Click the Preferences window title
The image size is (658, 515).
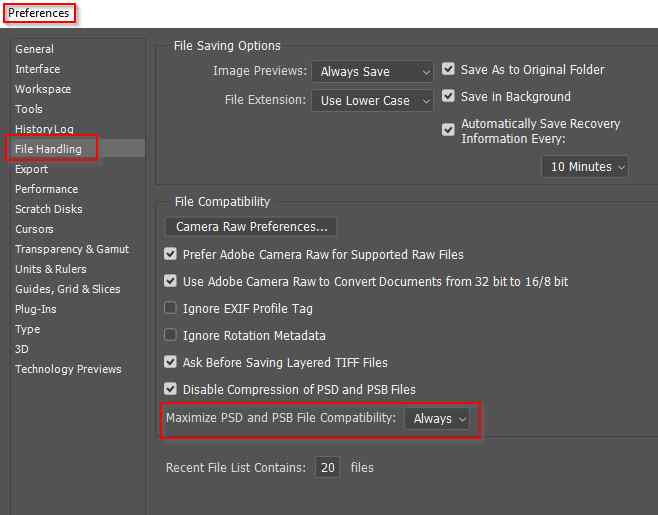[39, 13]
